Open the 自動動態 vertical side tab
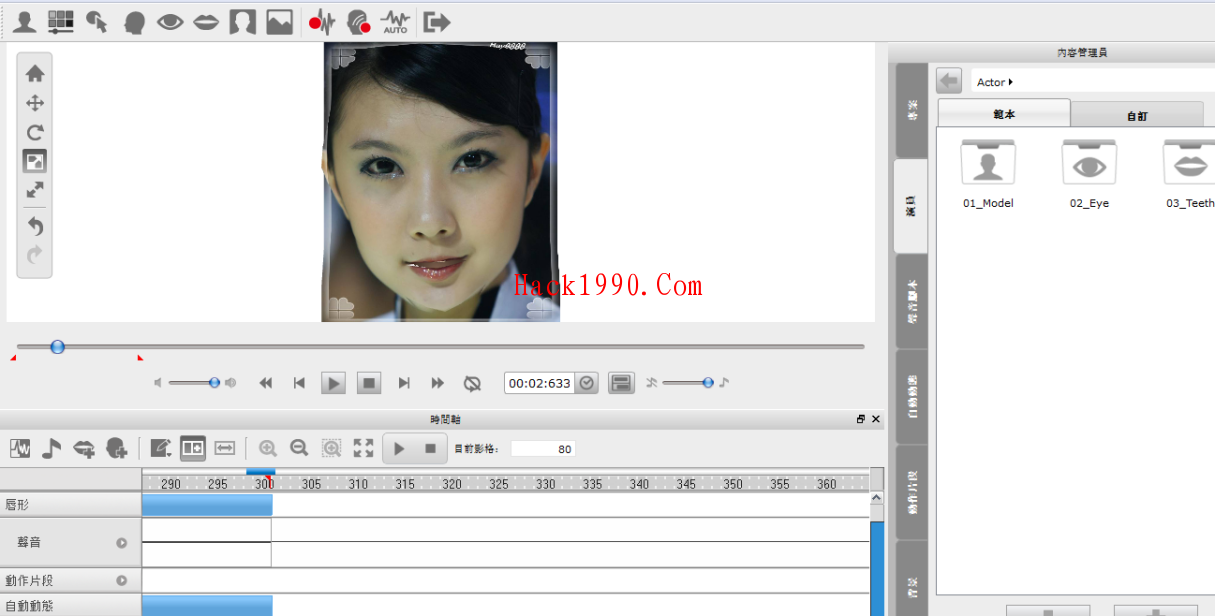This screenshot has width=1215, height=616. (911, 396)
